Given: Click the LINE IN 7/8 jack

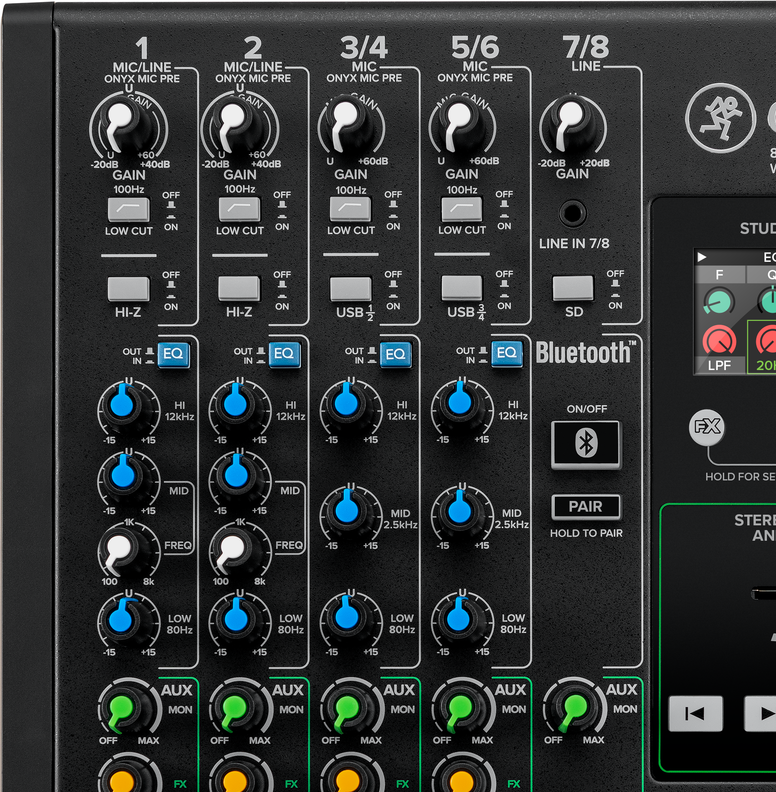Looking at the screenshot, I should coord(573,213).
